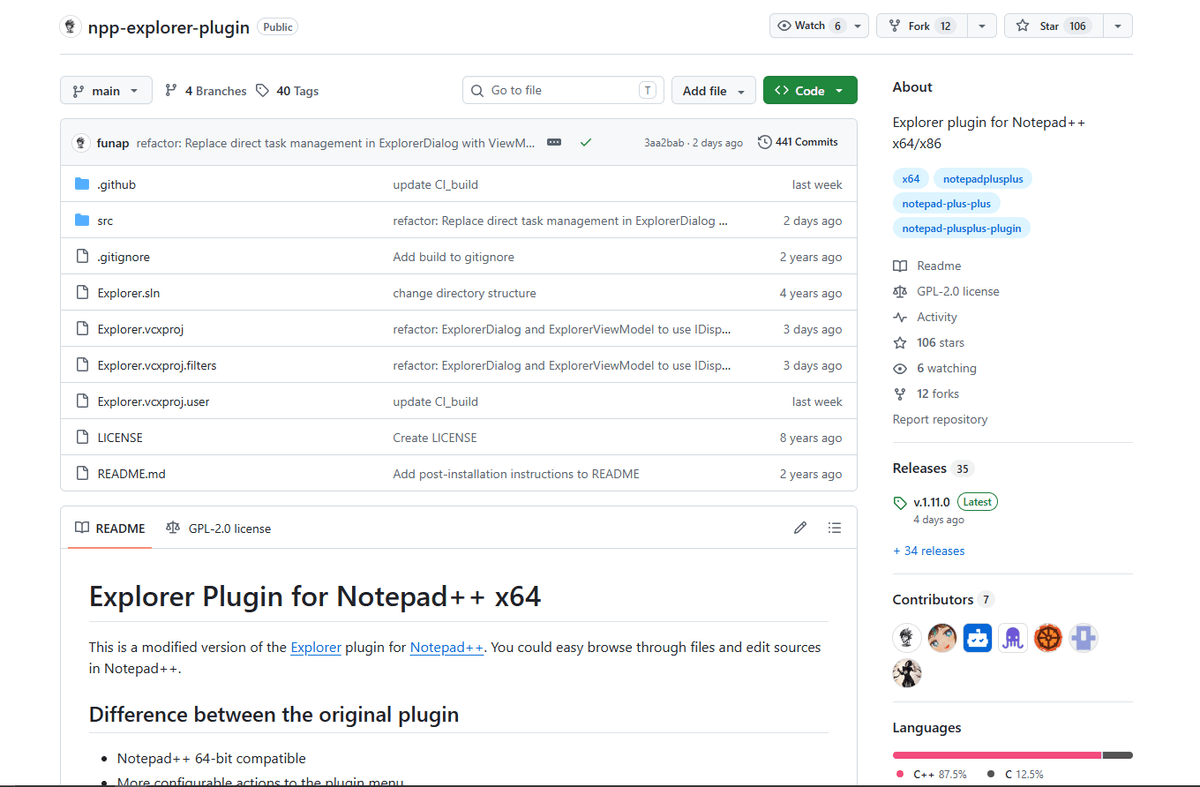Click the Explorer link in README text

316,647
